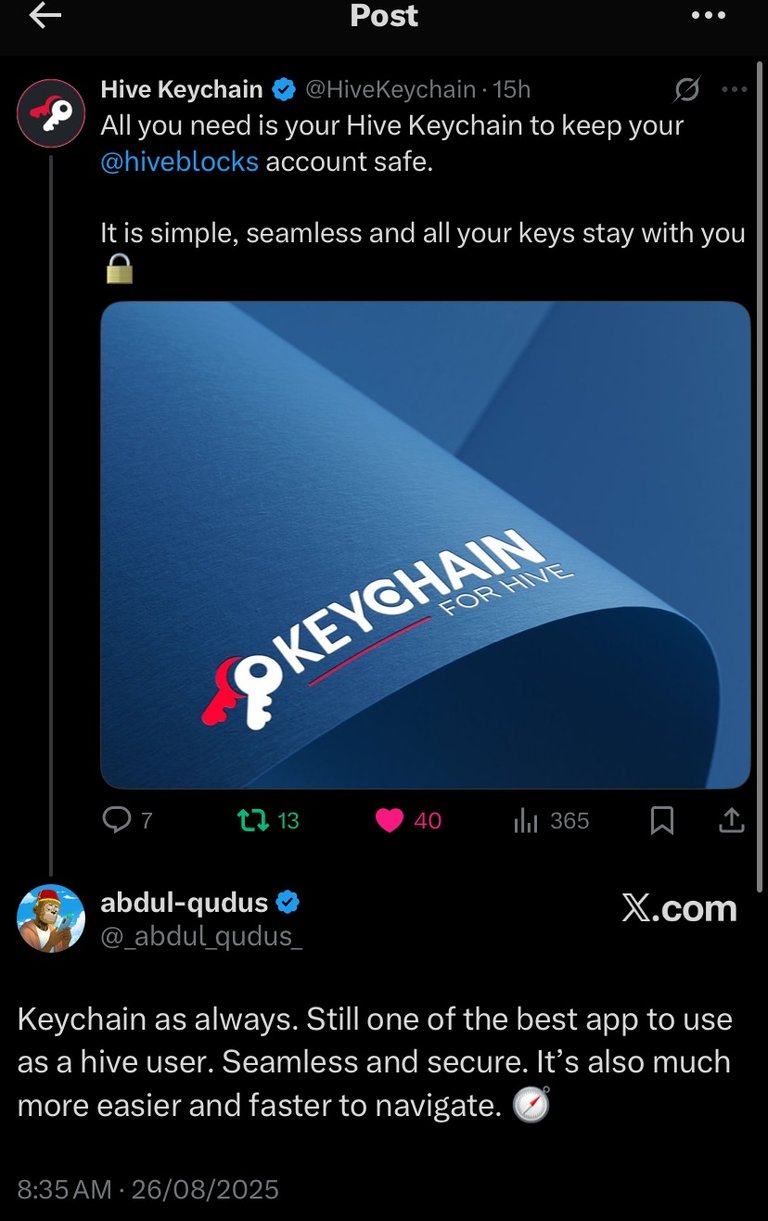Click the Hive Keychain display name

[x=182, y=90]
